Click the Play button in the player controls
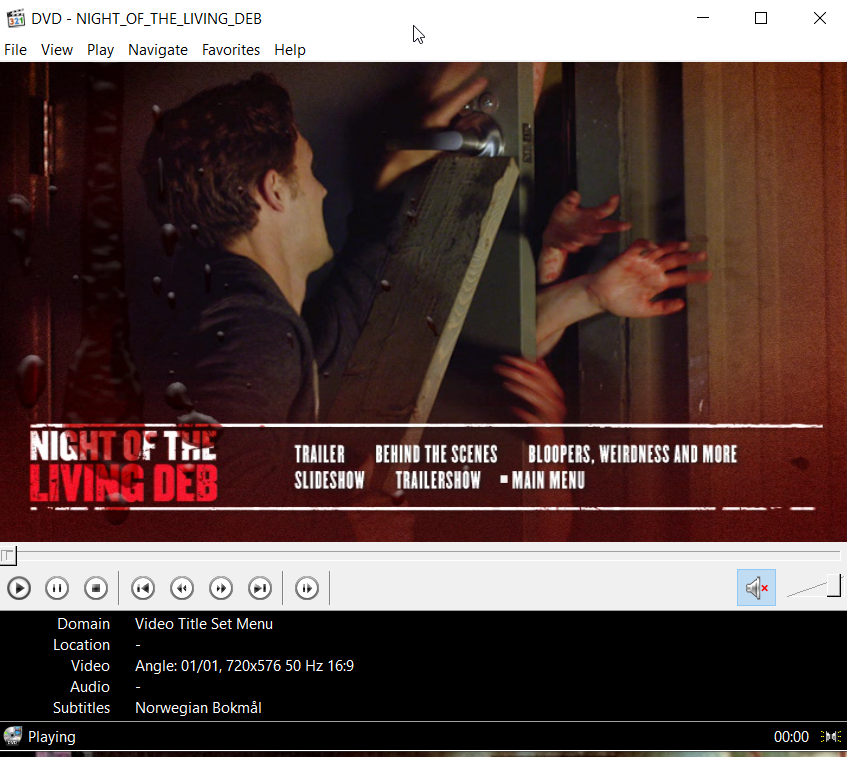847x757 pixels. pos(19,588)
